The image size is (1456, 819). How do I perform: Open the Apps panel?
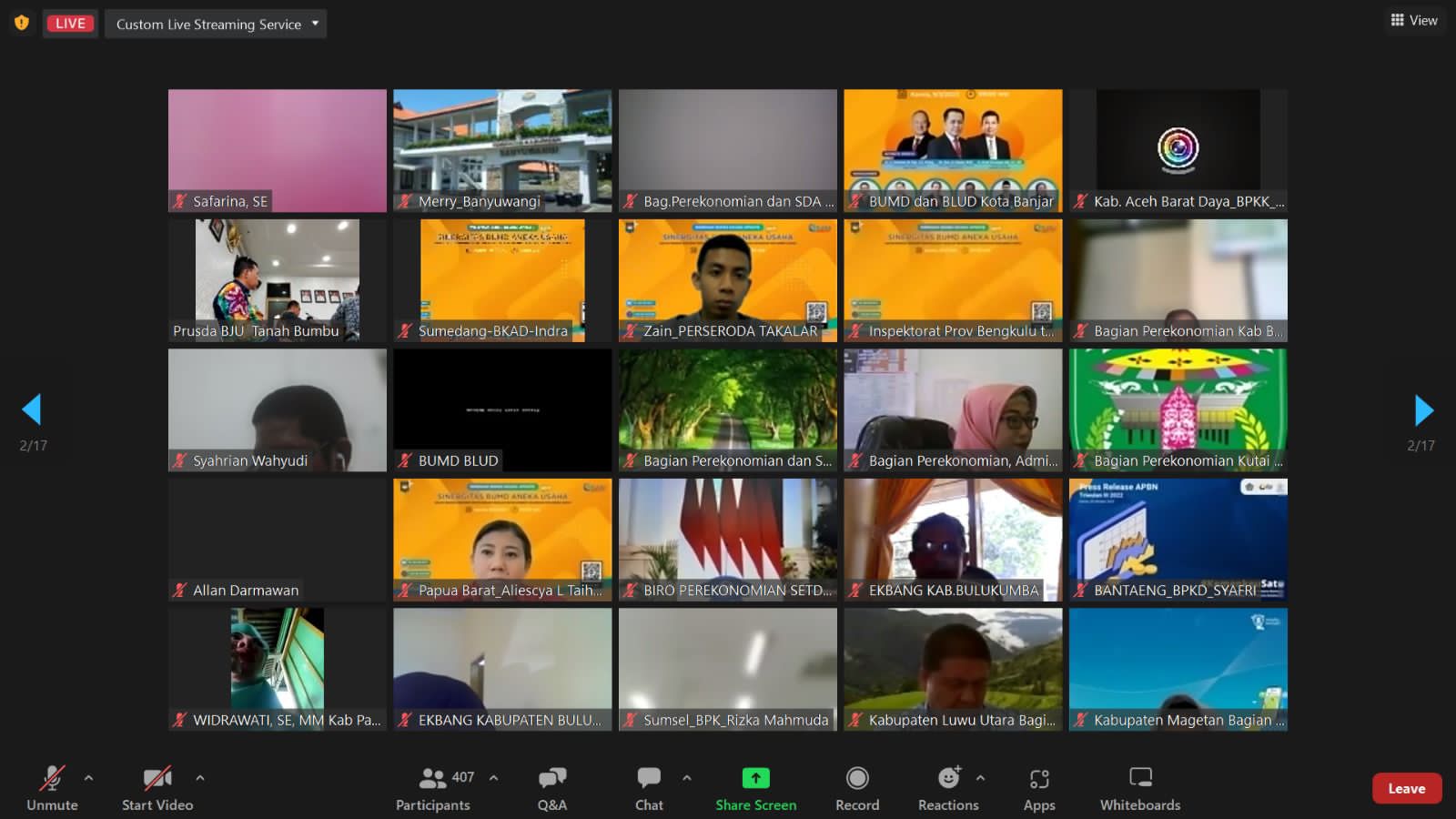coord(1039,779)
